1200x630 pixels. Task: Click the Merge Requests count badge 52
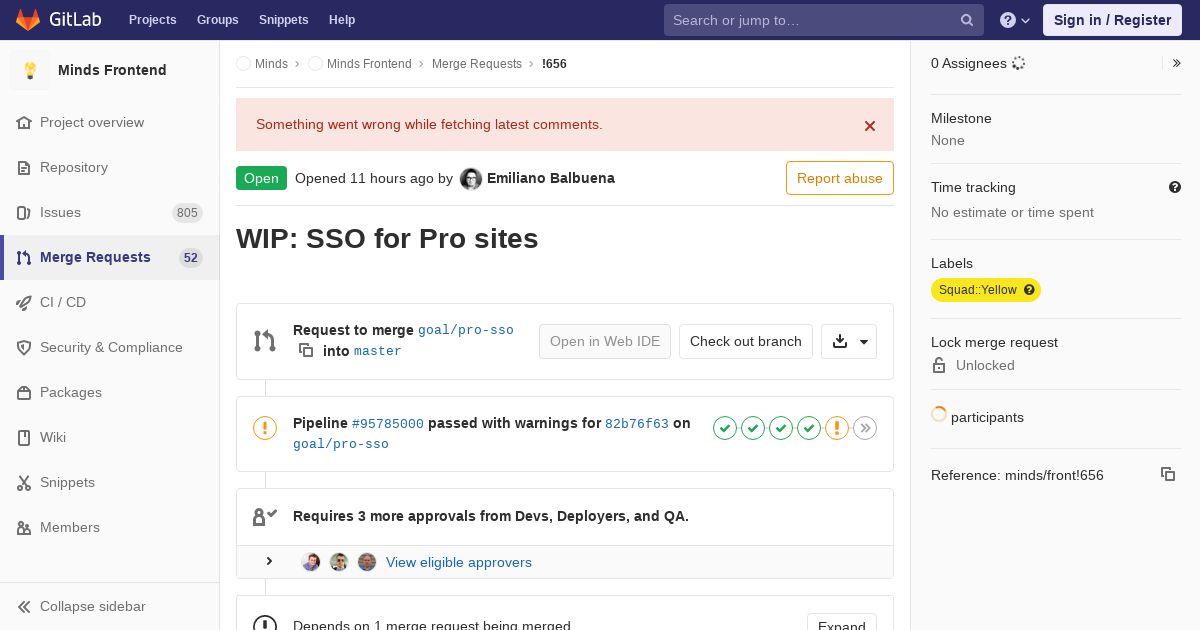pyautogui.click(x=191, y=258)
